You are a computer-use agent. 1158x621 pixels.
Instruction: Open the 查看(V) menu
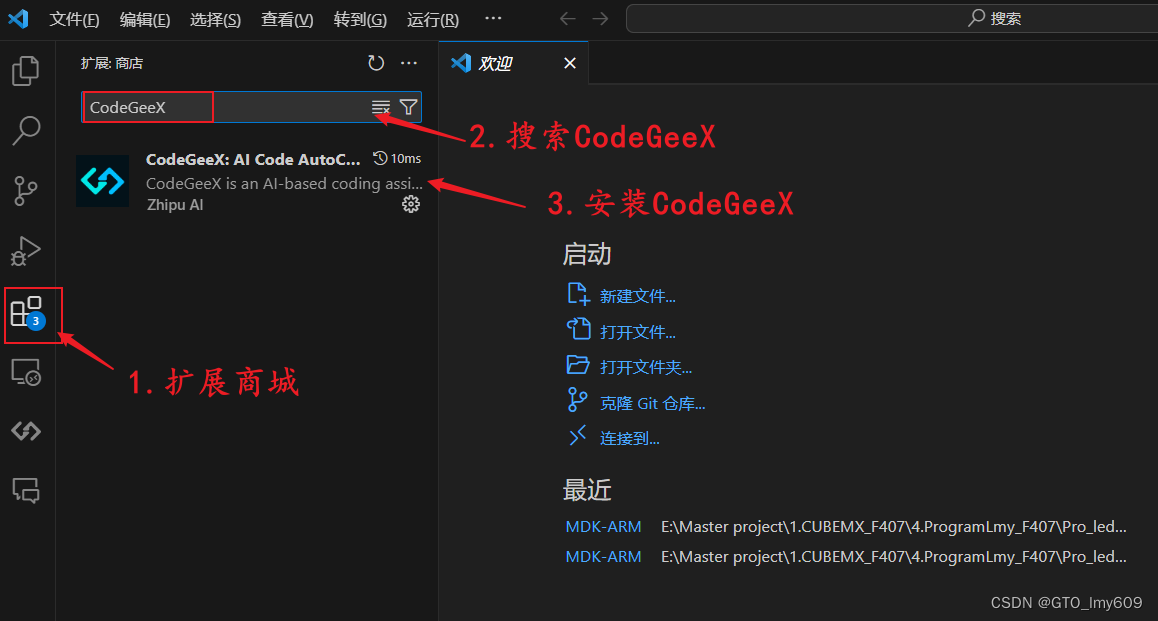pos(287,20)
